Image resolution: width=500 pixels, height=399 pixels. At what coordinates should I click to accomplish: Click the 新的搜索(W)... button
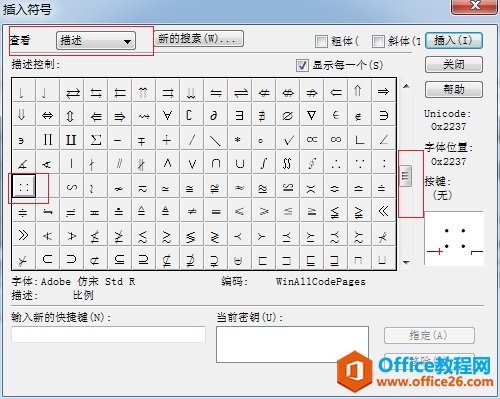pos(198,39)
